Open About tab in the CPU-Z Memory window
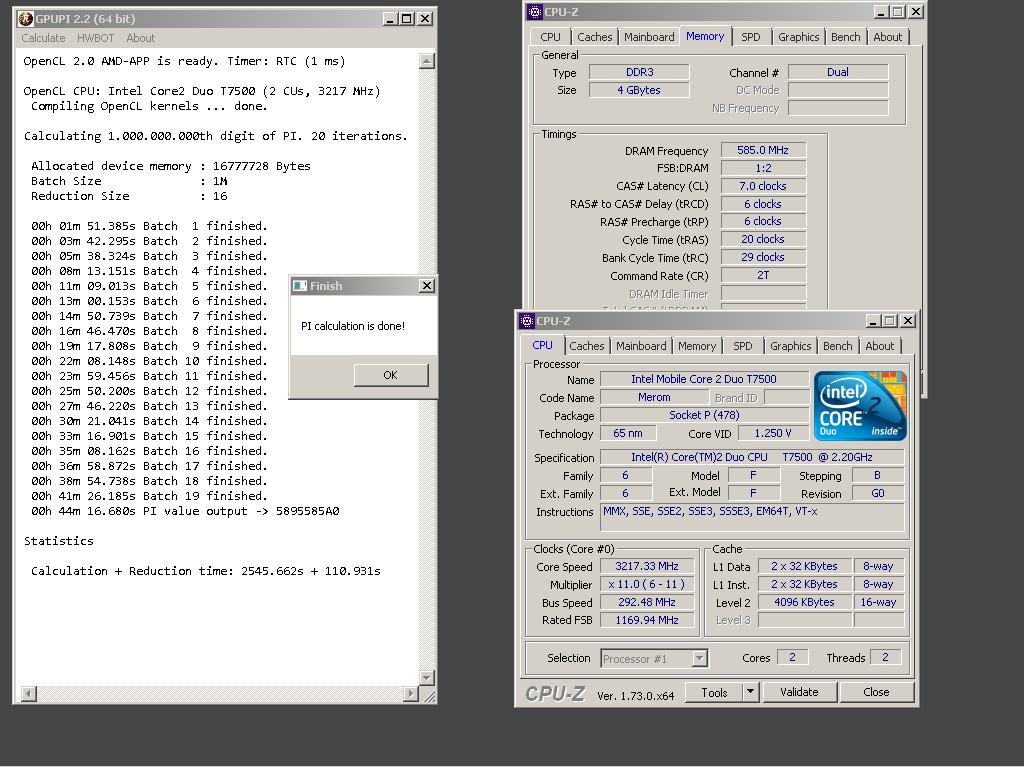Screen dimensions: 1024x768 888,37
